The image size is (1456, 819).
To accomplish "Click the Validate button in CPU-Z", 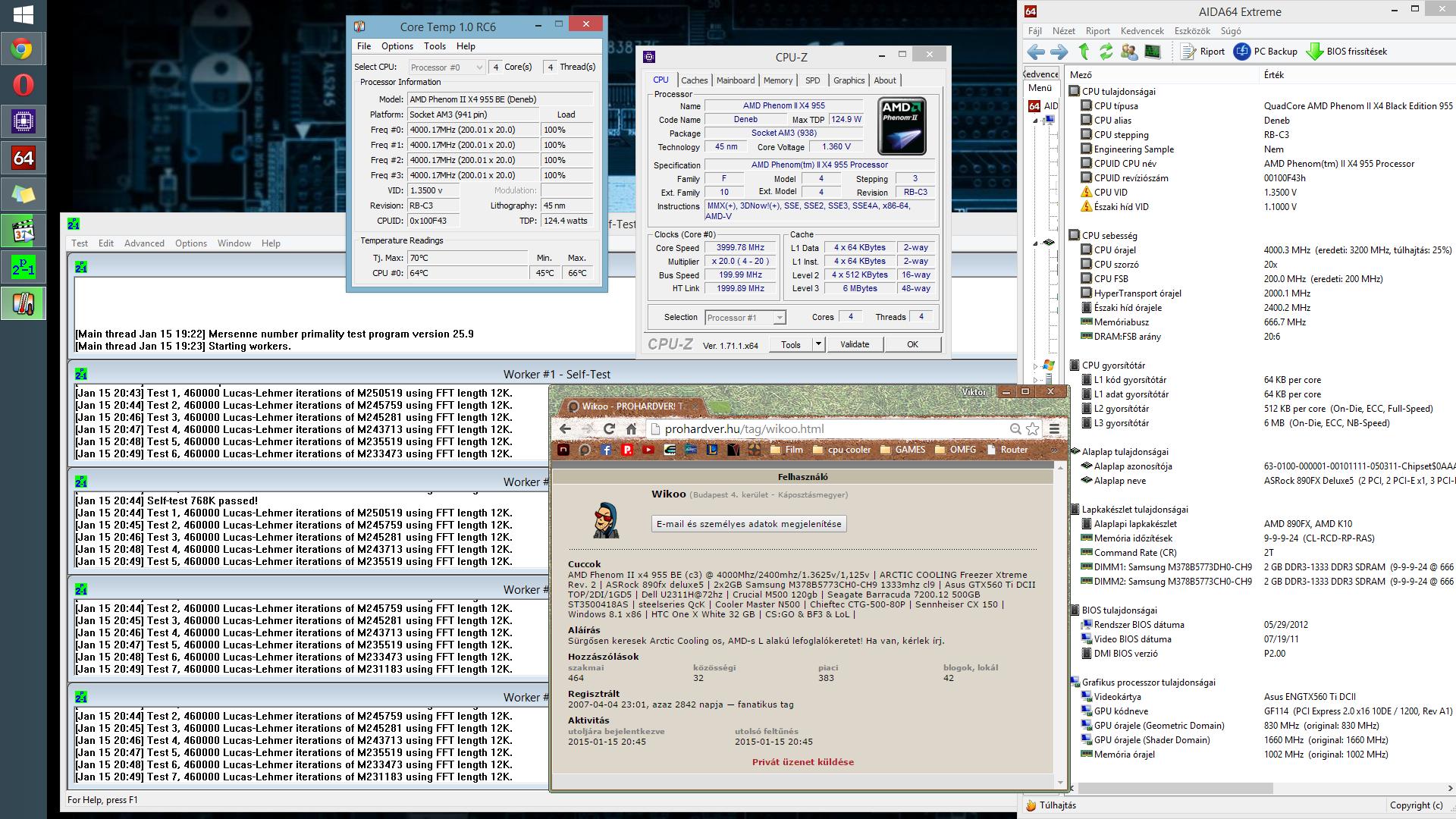I will [855, 344].
